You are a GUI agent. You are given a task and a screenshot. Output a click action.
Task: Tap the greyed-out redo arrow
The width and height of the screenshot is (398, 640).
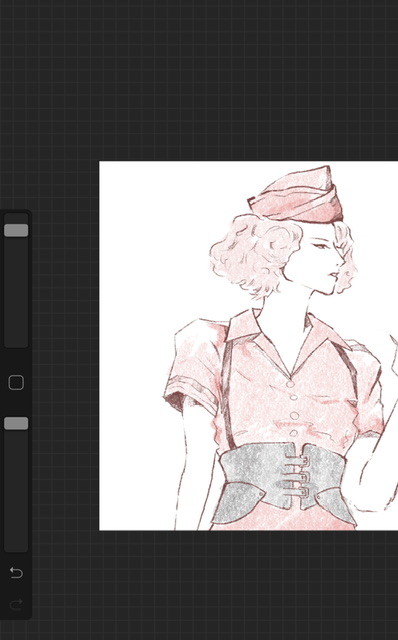(x=16, y=604)
